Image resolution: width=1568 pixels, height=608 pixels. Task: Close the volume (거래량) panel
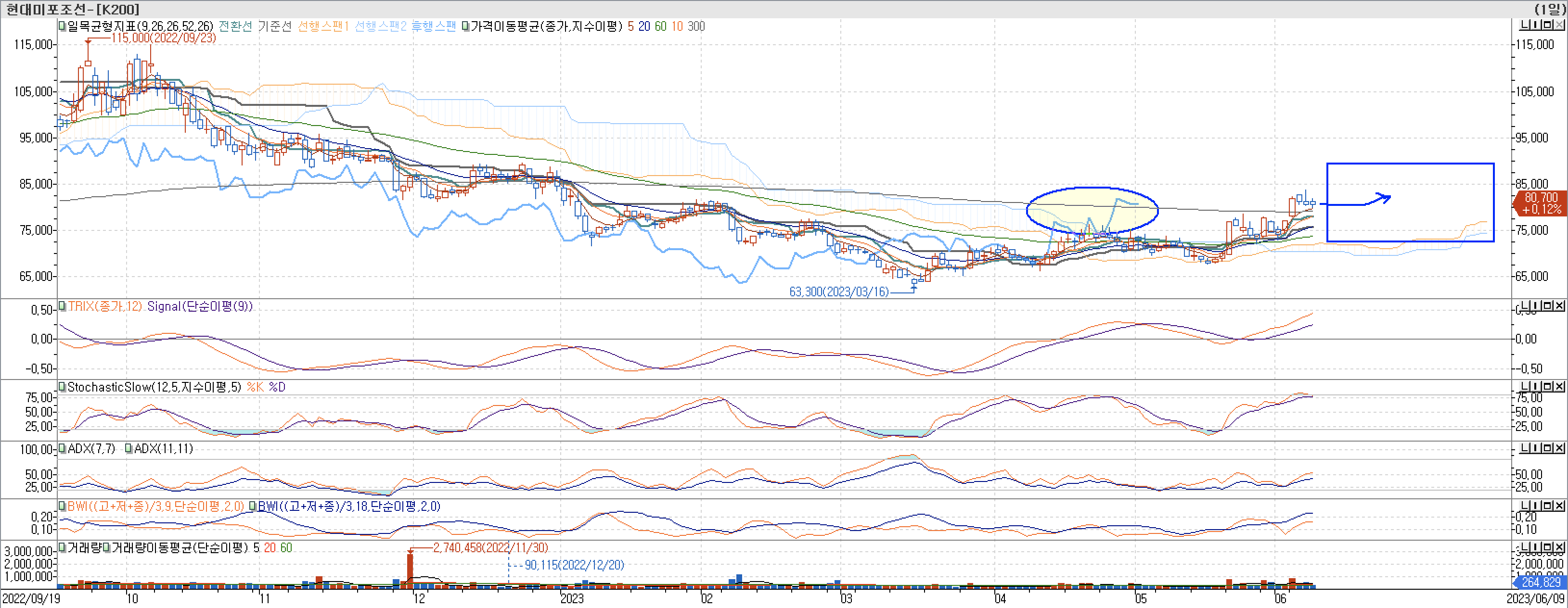click(x=1559, y=548)
